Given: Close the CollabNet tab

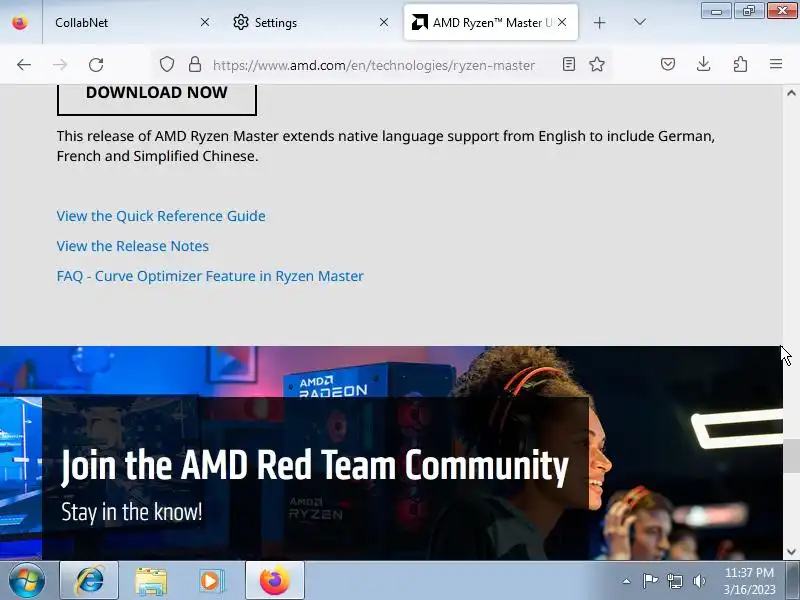Looking at the screenshot, I should [x=205, y=22].
